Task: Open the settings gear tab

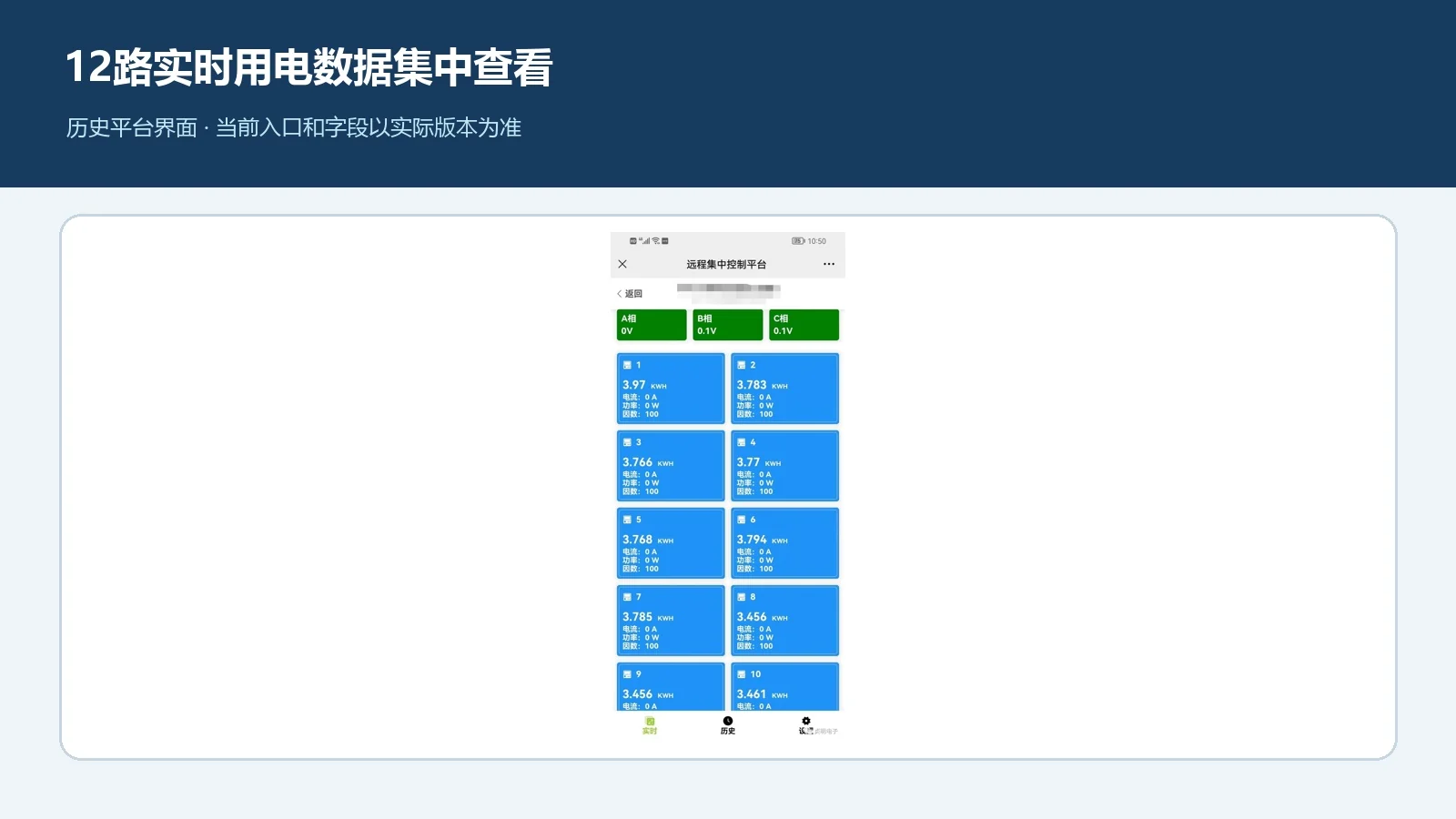Action: click(806, 725)
